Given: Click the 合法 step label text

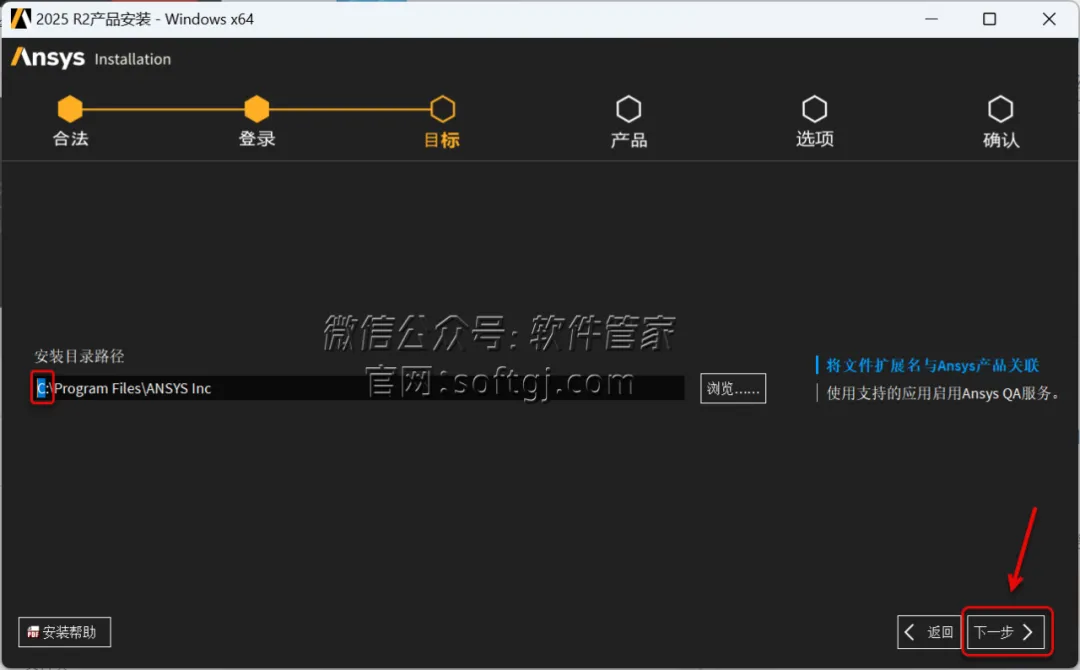Looking at the screenshot, I should coord(70,138).
